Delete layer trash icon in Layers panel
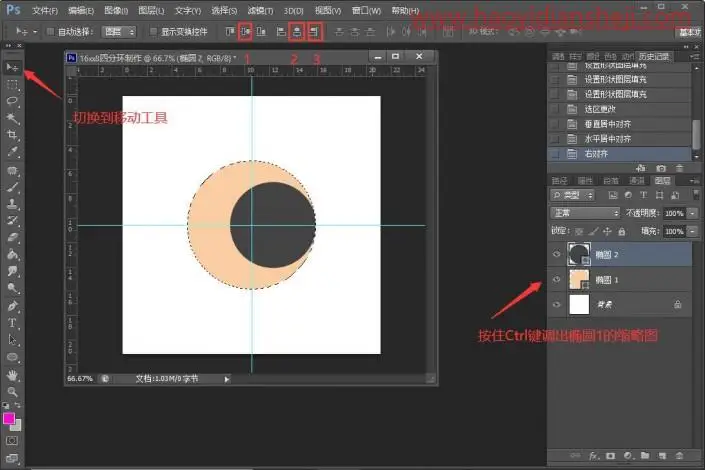Image resolution: width=705 pixels, height=470 pixels. tap(679, 456)
